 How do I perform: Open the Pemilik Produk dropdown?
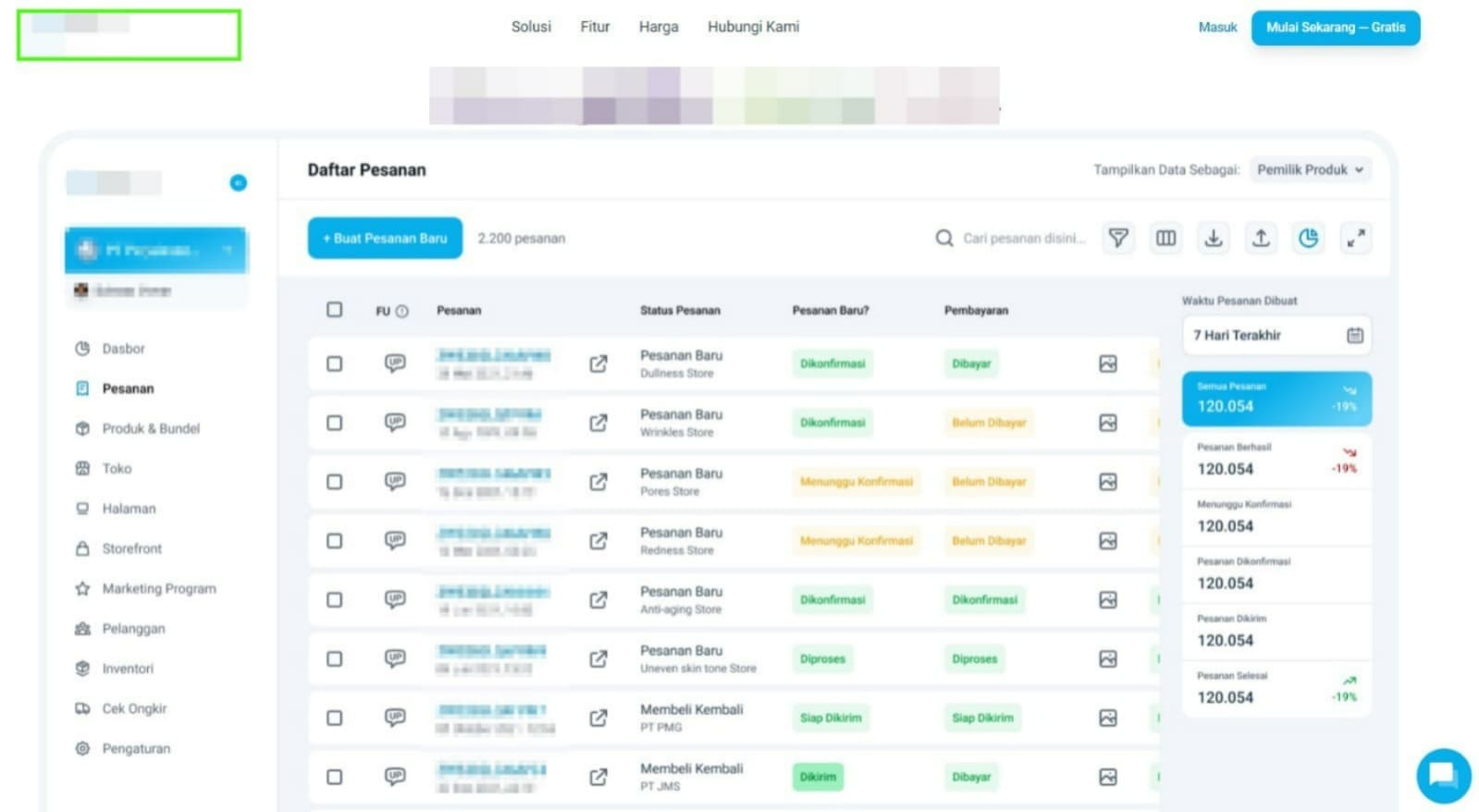(x=1310, y=170)
